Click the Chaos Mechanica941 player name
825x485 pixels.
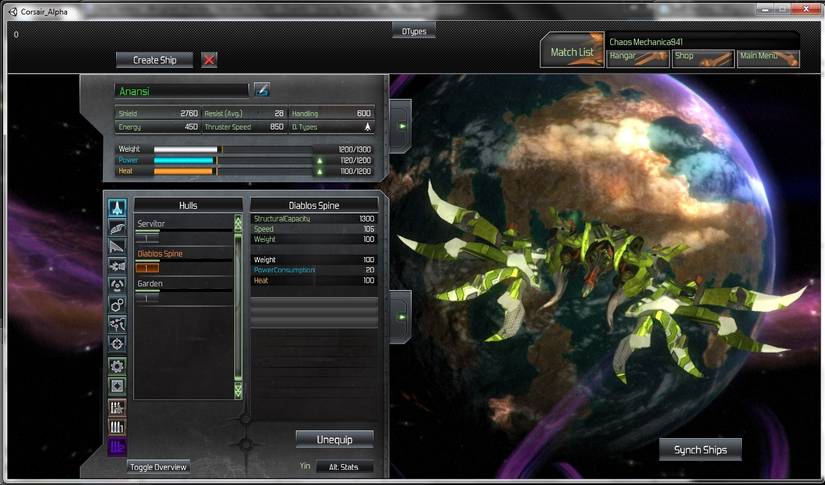coord(646,42)
